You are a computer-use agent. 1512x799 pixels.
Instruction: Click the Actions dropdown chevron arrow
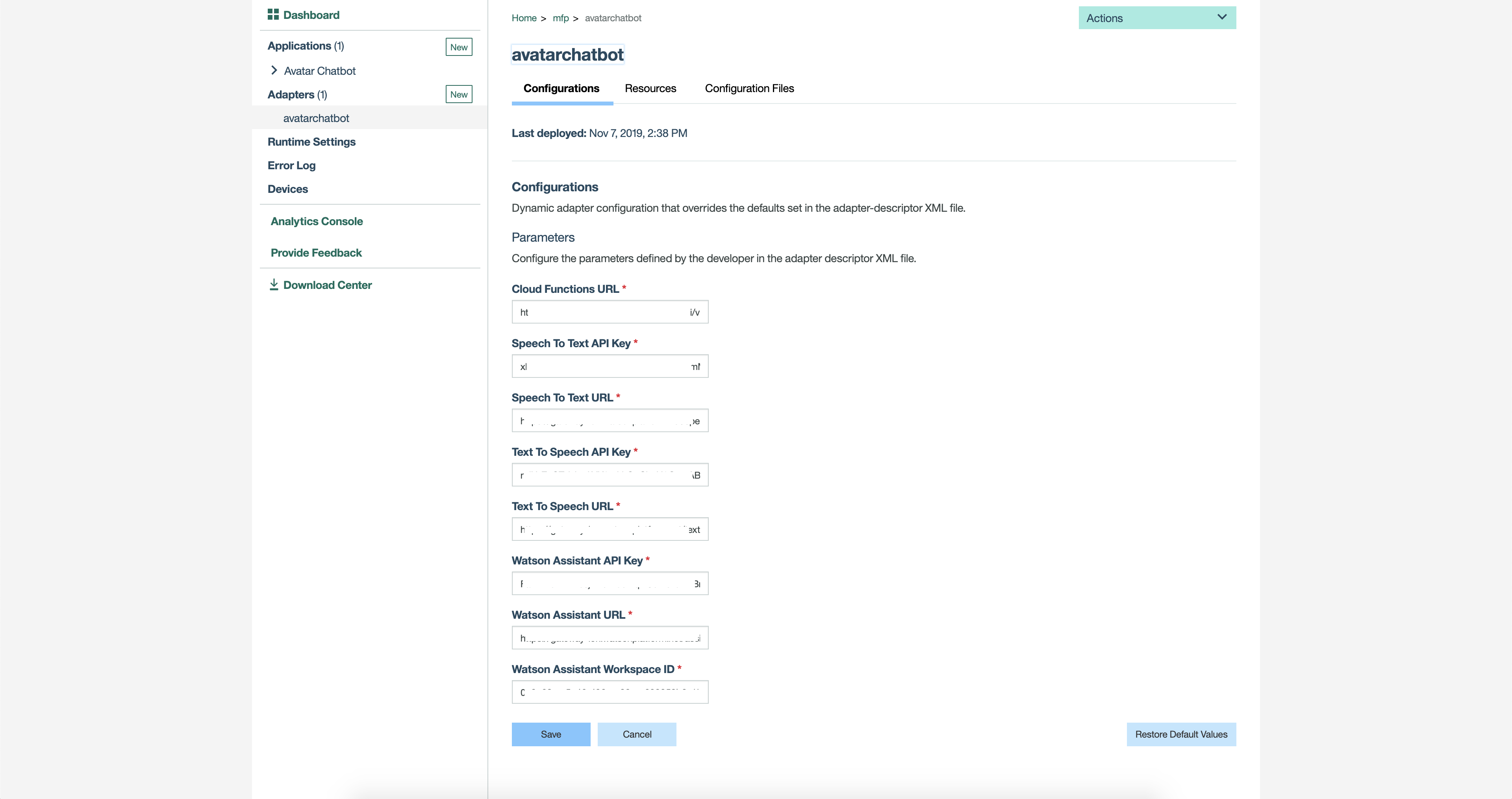[x=1222, y=17]
